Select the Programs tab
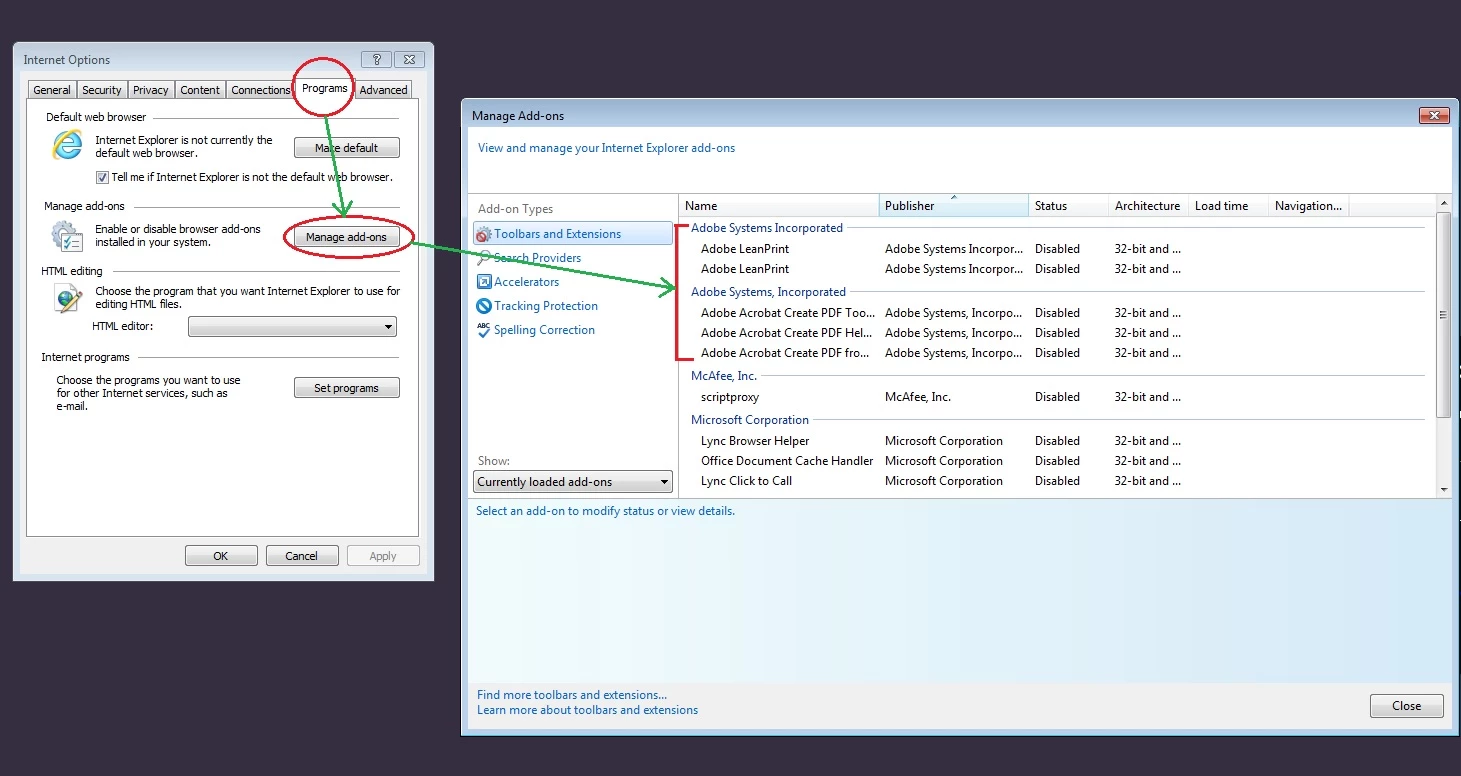This screenshot has width=1461, height=776. click(325, 88)
